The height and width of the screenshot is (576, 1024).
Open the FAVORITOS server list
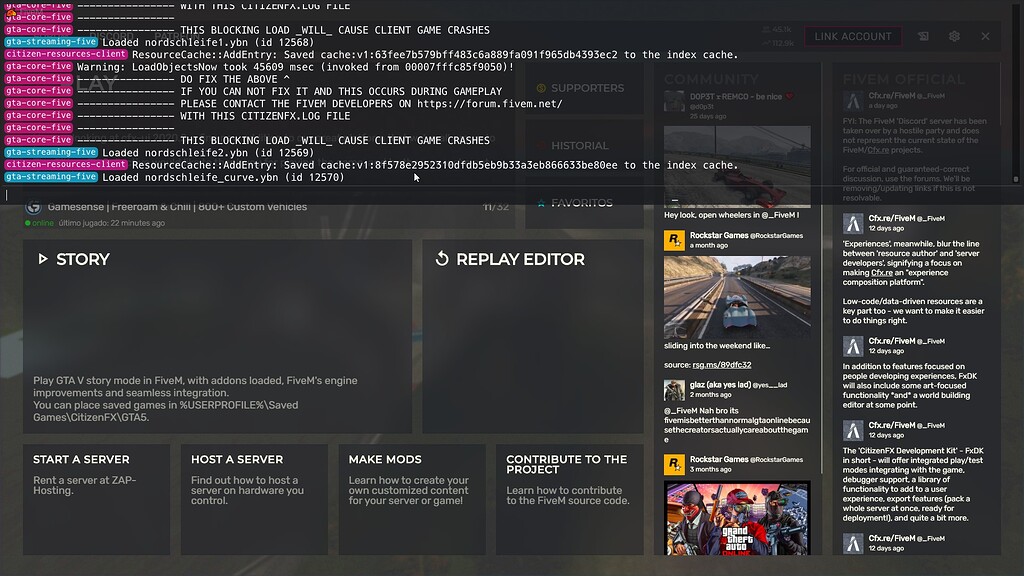(584, 203)
